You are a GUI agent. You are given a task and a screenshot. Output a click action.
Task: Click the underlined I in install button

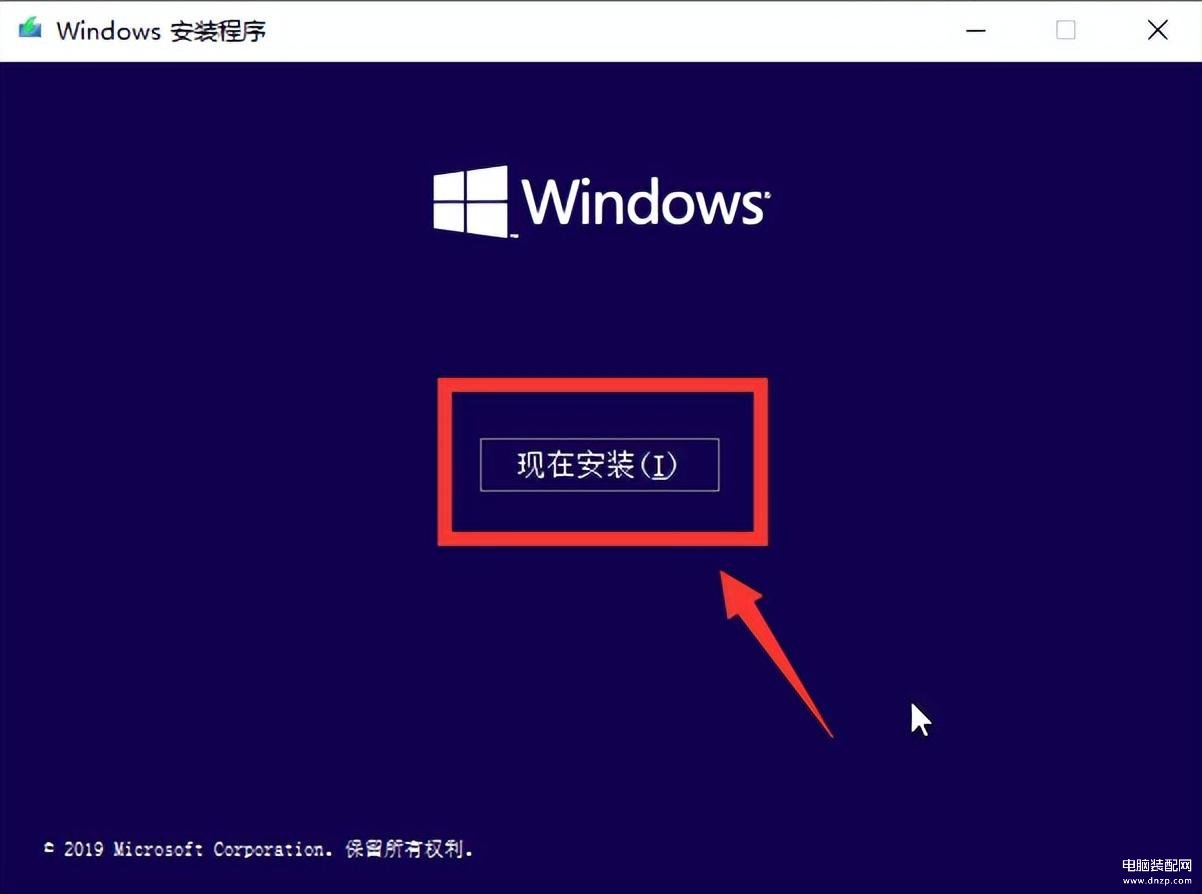(658, 465)
